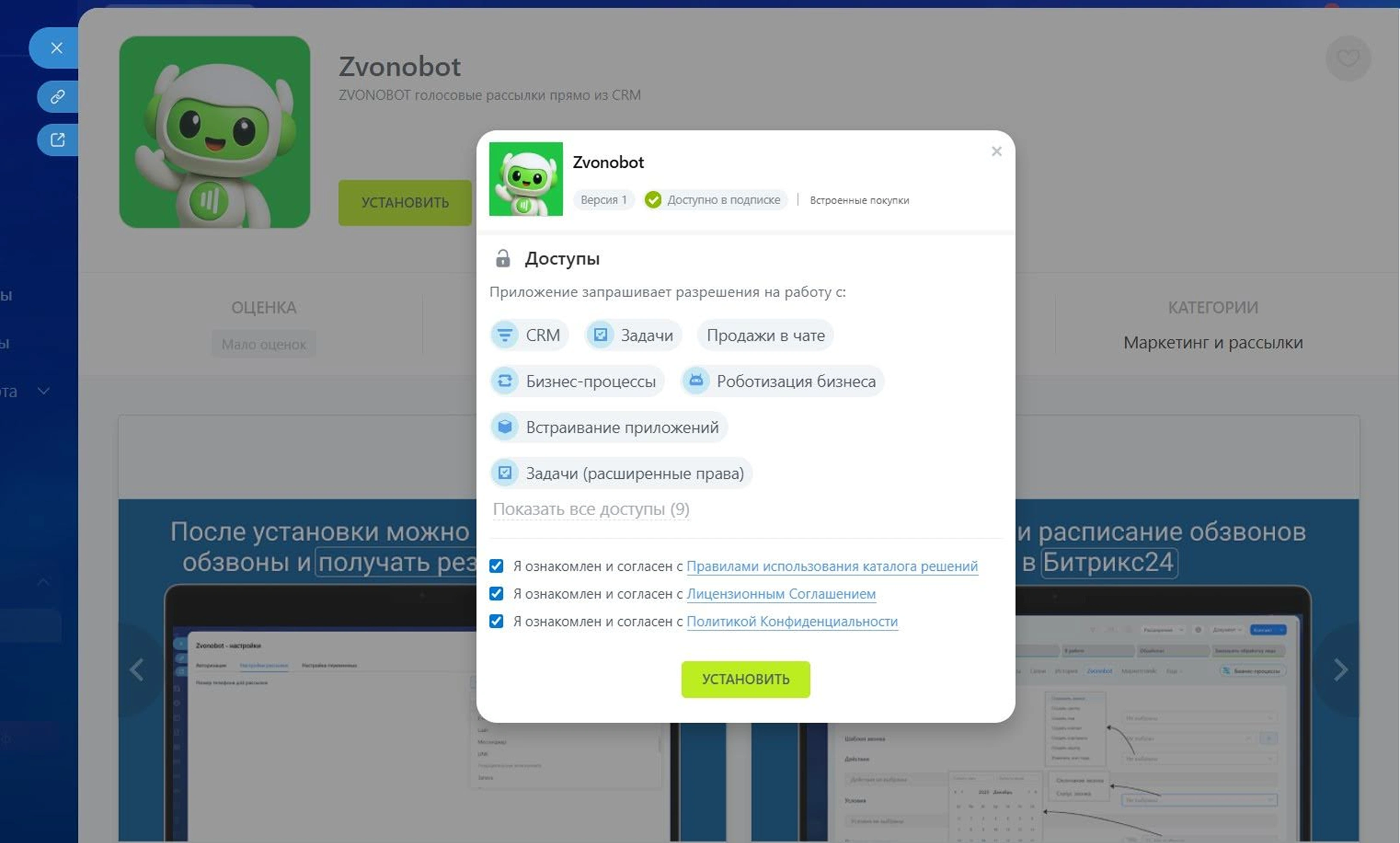Select Задачи (расширенные права) chip
1400x843 pixels.
coord(622,473)
